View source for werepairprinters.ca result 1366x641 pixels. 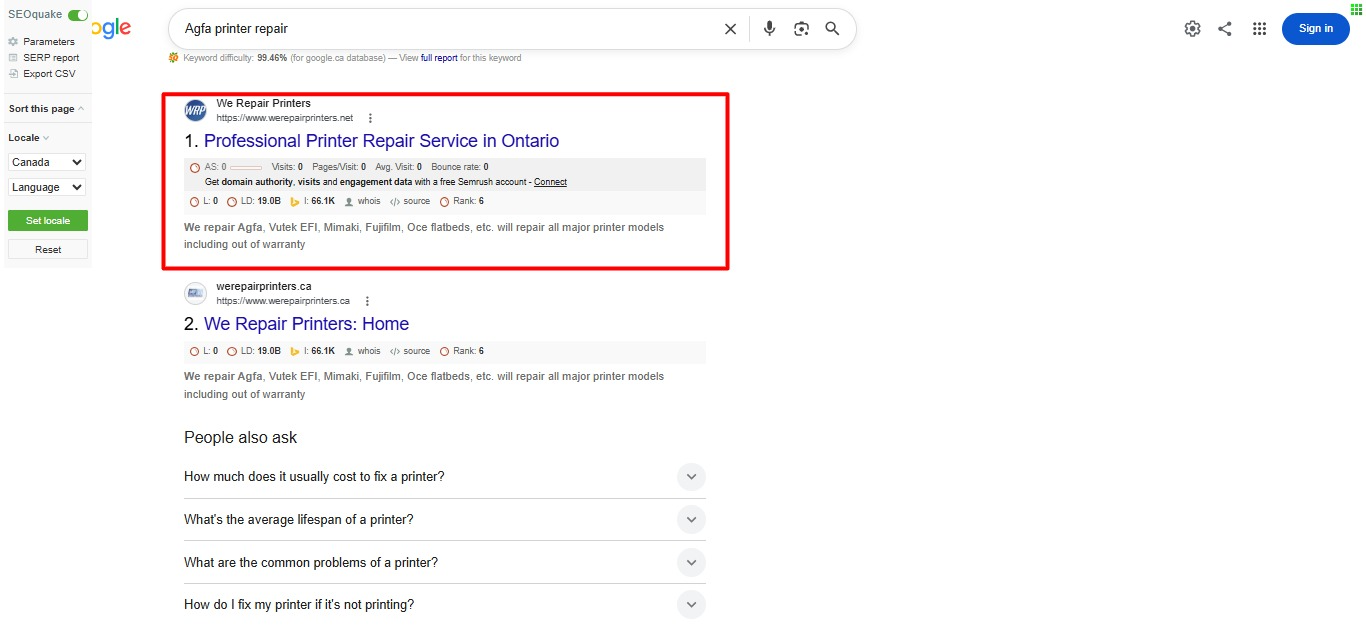410,351
